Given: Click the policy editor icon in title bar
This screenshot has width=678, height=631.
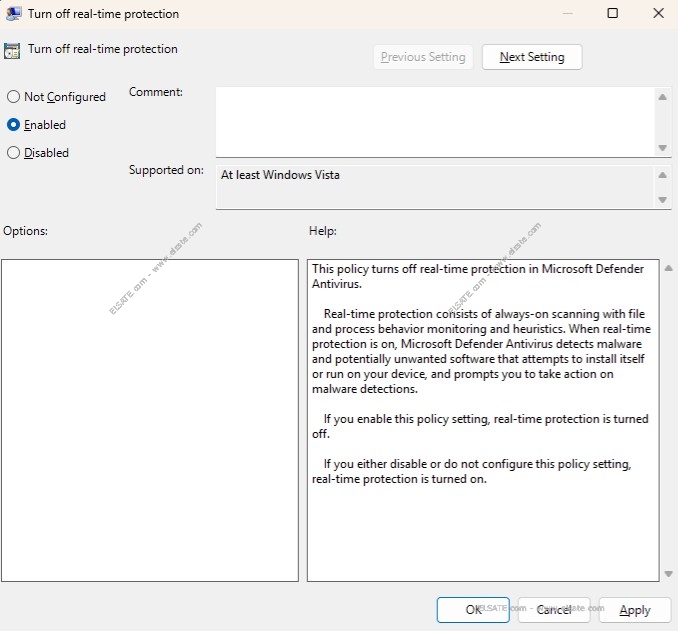Looking at the screenshot, I should (x=14, y=14).
